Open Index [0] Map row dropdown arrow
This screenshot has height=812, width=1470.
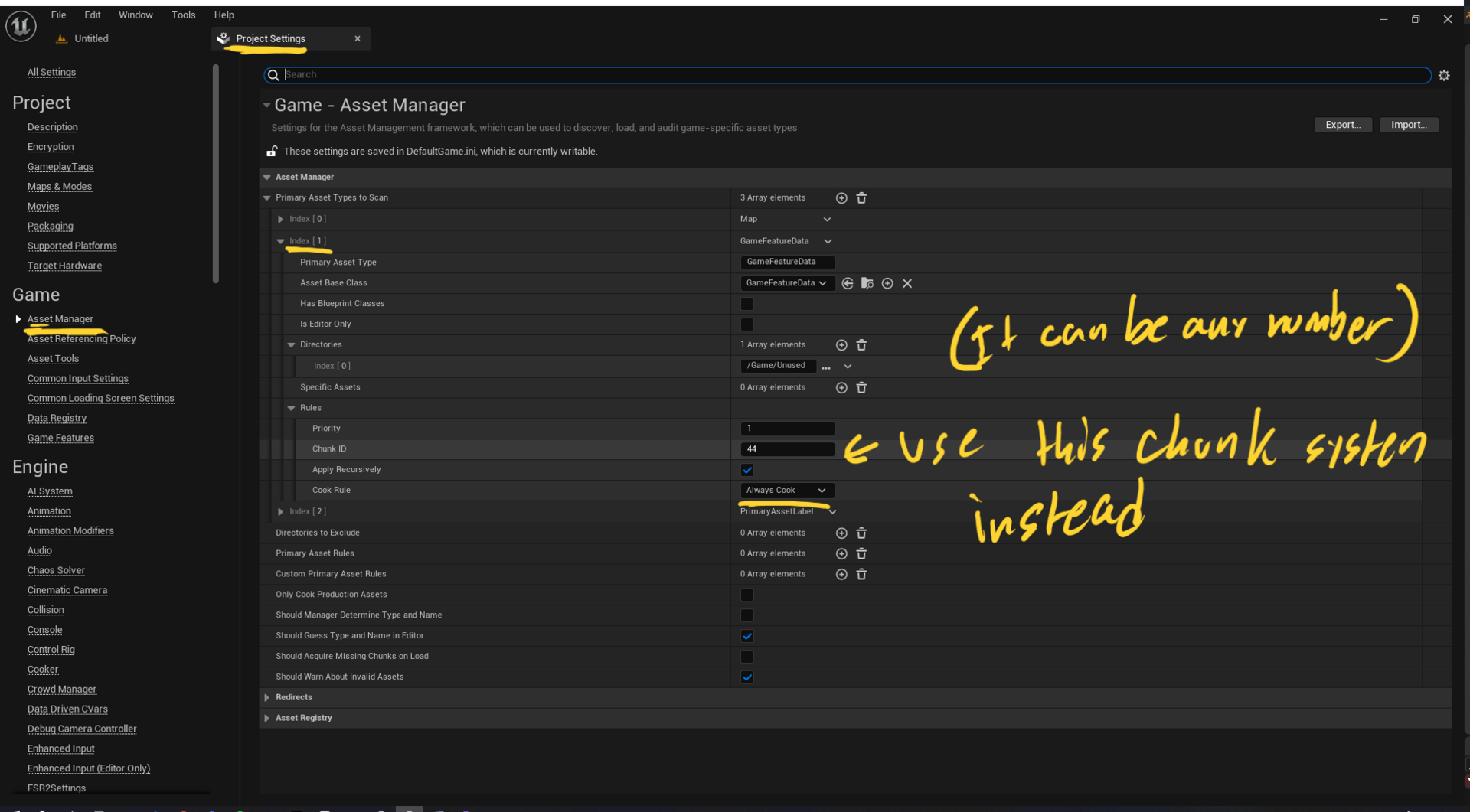827,220
